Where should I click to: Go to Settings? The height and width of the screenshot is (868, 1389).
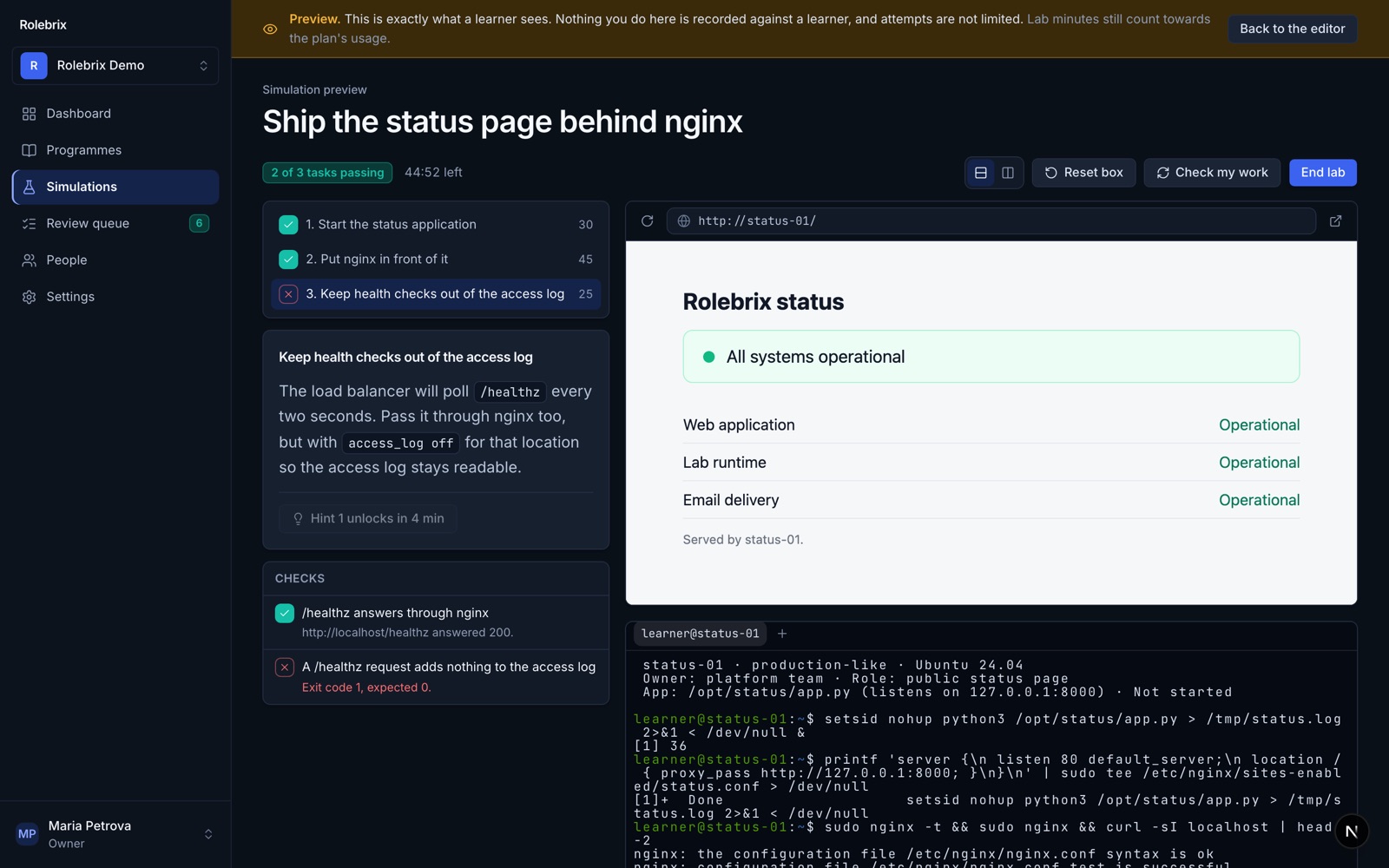115,297
